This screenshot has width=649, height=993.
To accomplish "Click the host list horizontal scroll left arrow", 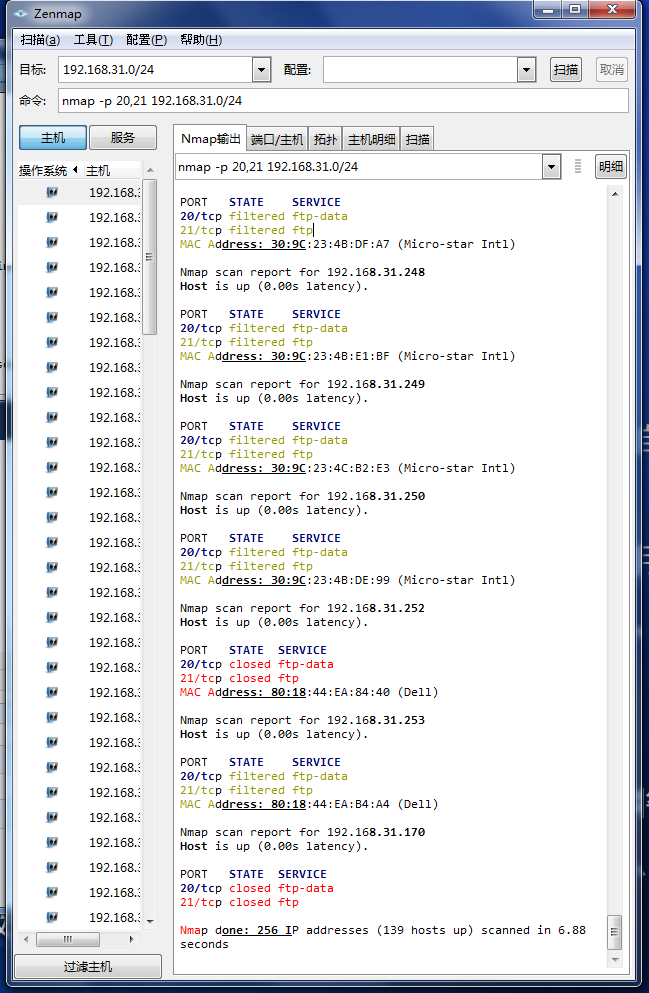I will coord(26,939).
